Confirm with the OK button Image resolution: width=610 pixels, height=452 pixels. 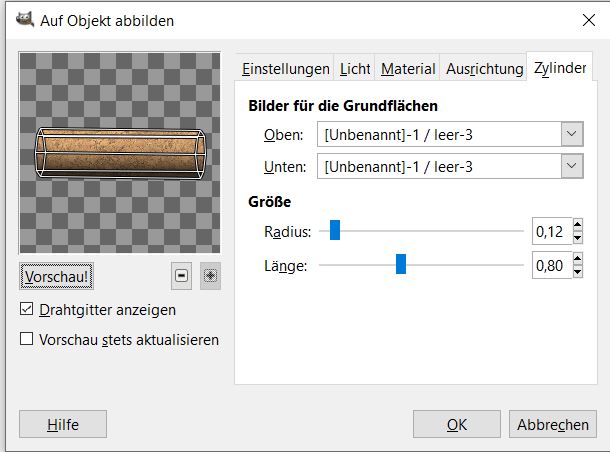457,424
